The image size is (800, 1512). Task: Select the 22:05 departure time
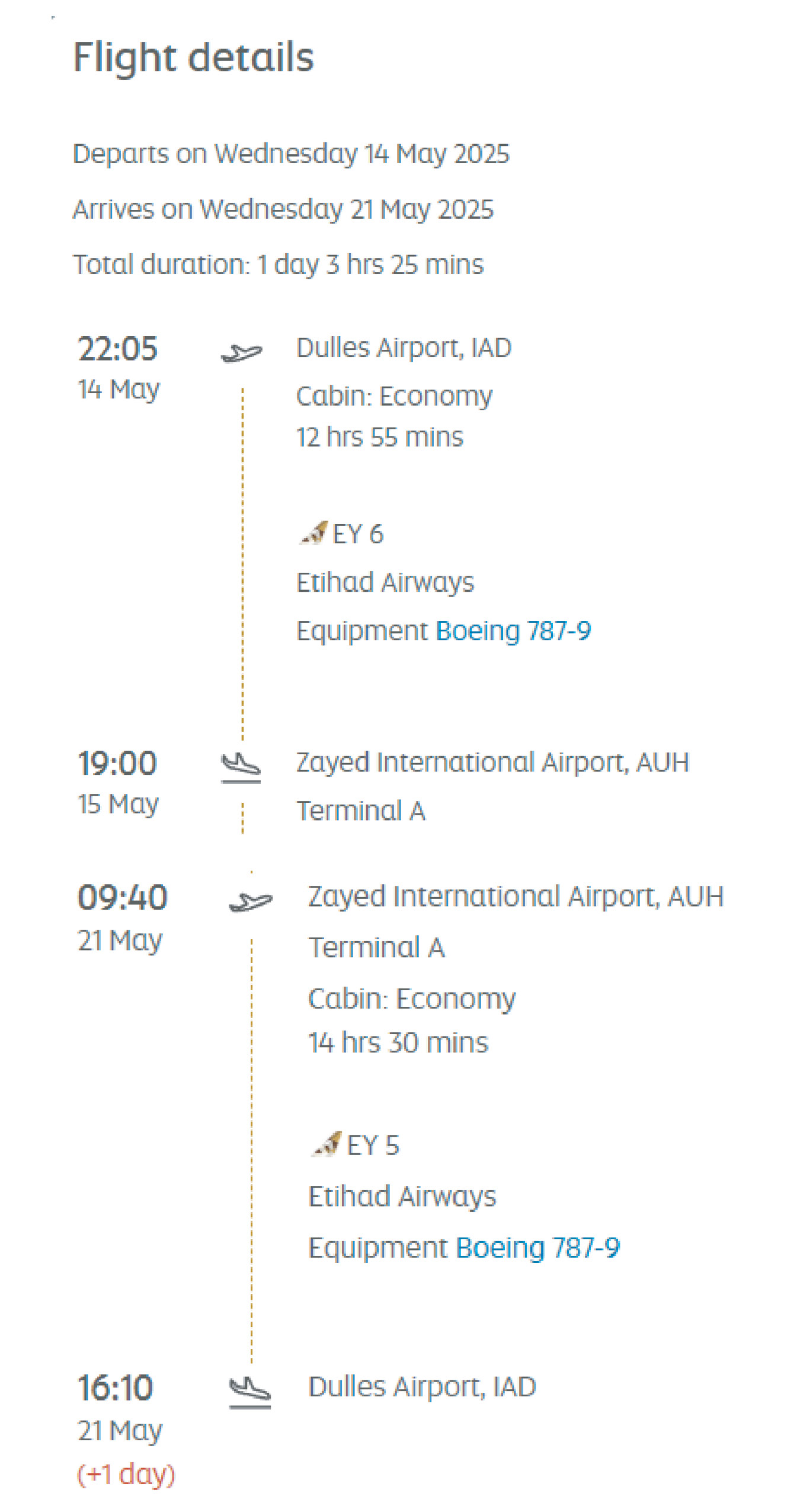(x=117, y=349)
